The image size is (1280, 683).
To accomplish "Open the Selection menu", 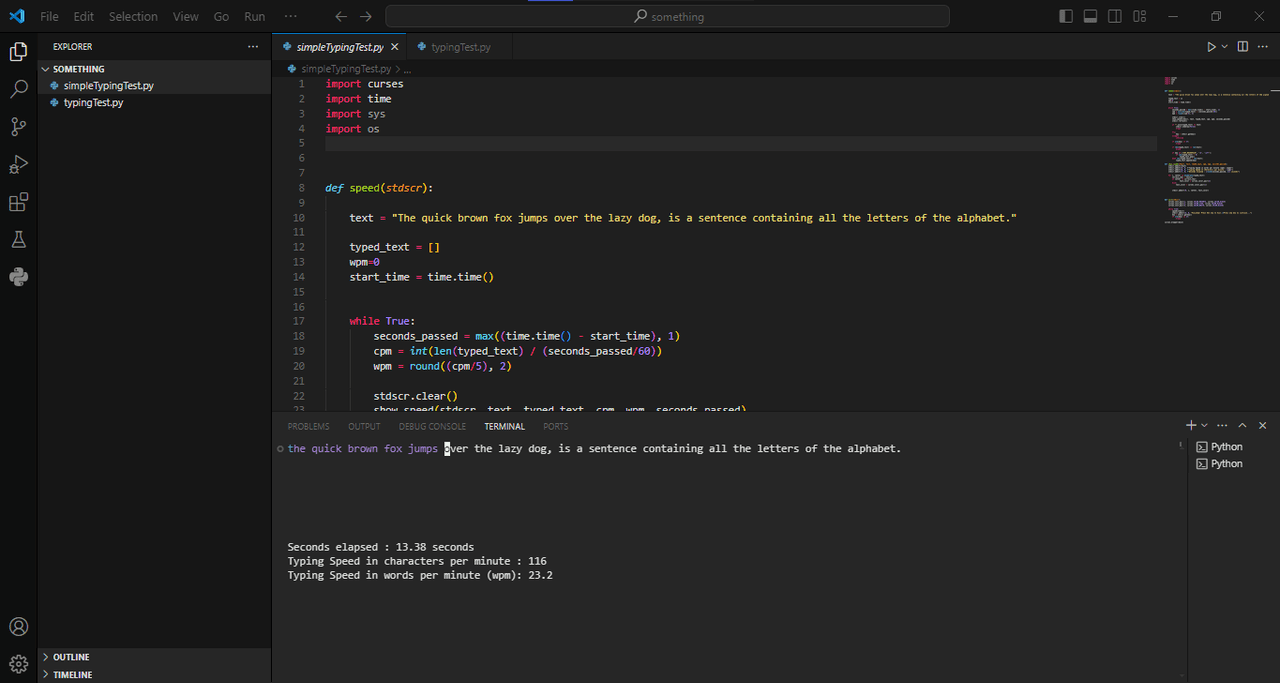I will pos(133,17).
